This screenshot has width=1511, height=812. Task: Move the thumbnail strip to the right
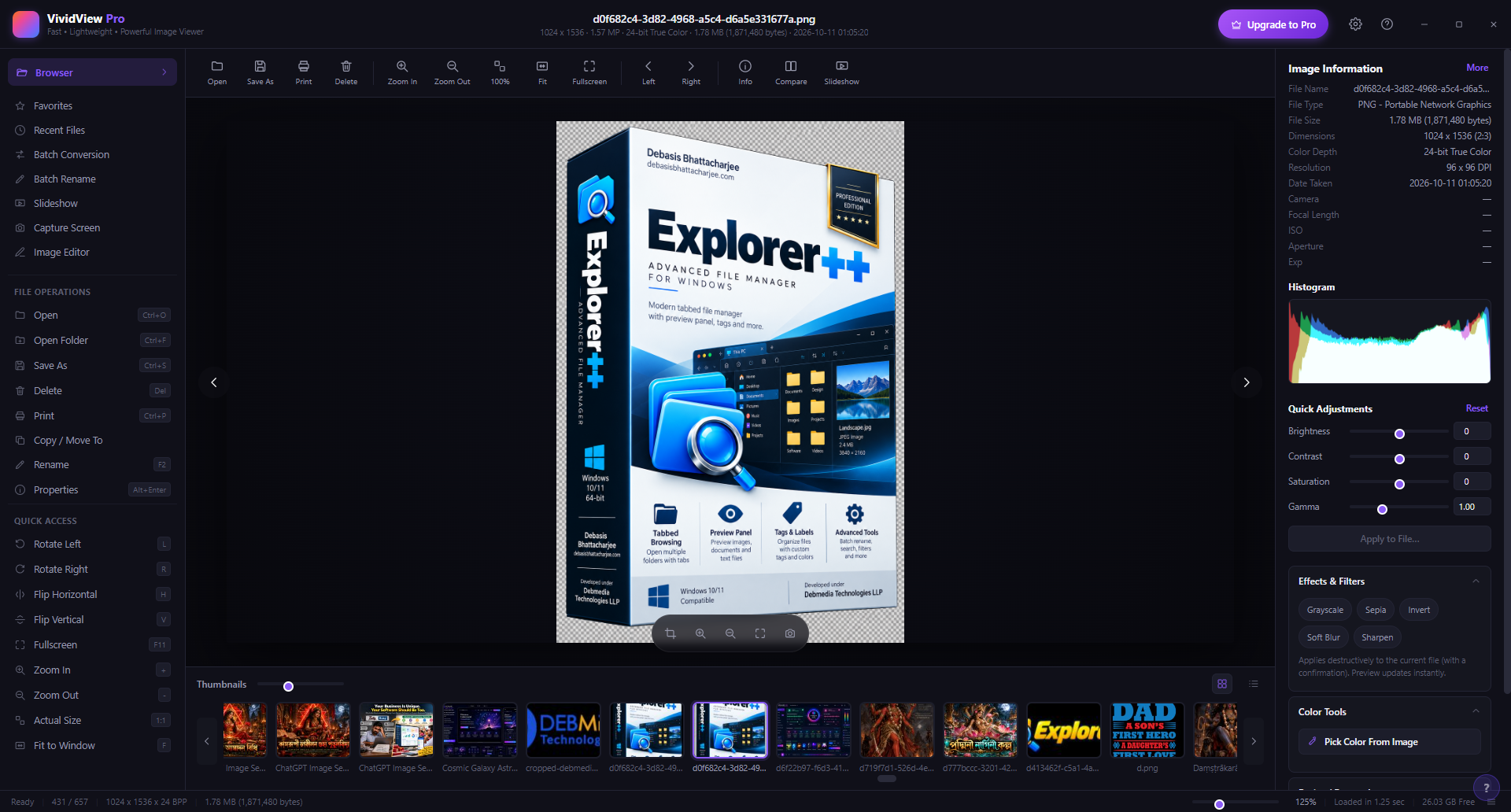[x=1254, y=741]
